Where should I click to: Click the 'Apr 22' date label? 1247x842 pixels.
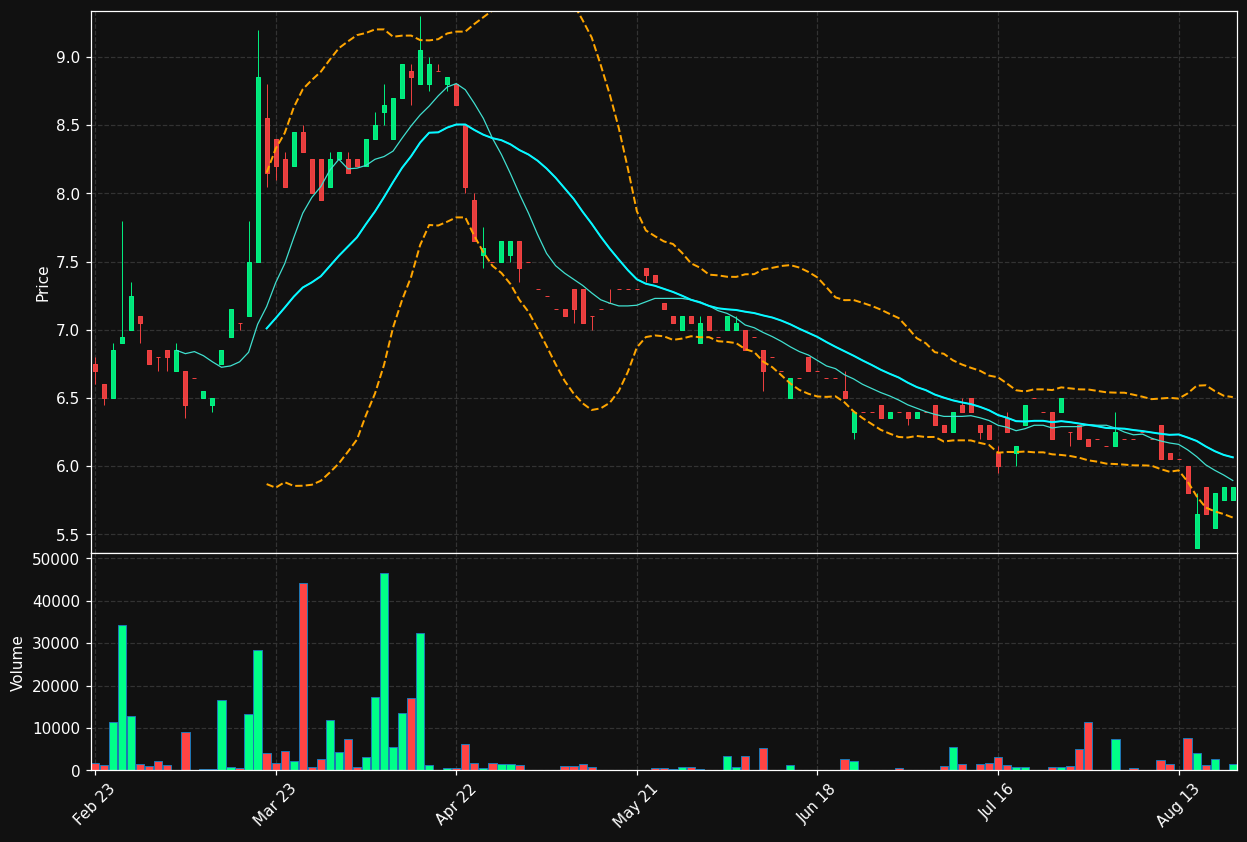tap(455, 804)
